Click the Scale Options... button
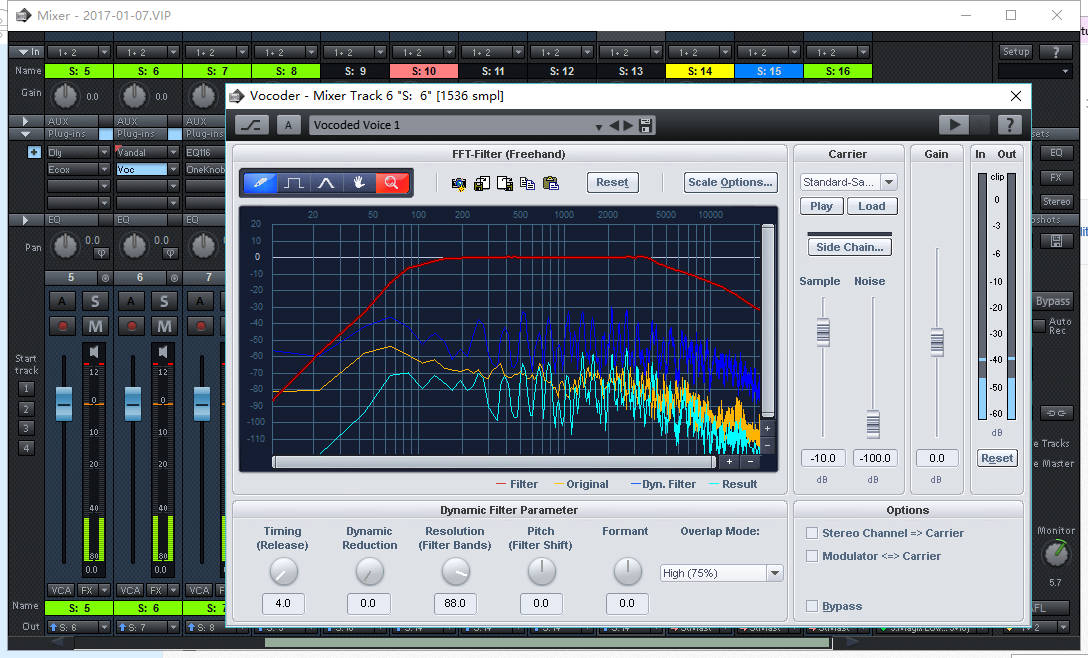Image resolution: width=1088 pixels, height=658 pixels. click(731, 182)
